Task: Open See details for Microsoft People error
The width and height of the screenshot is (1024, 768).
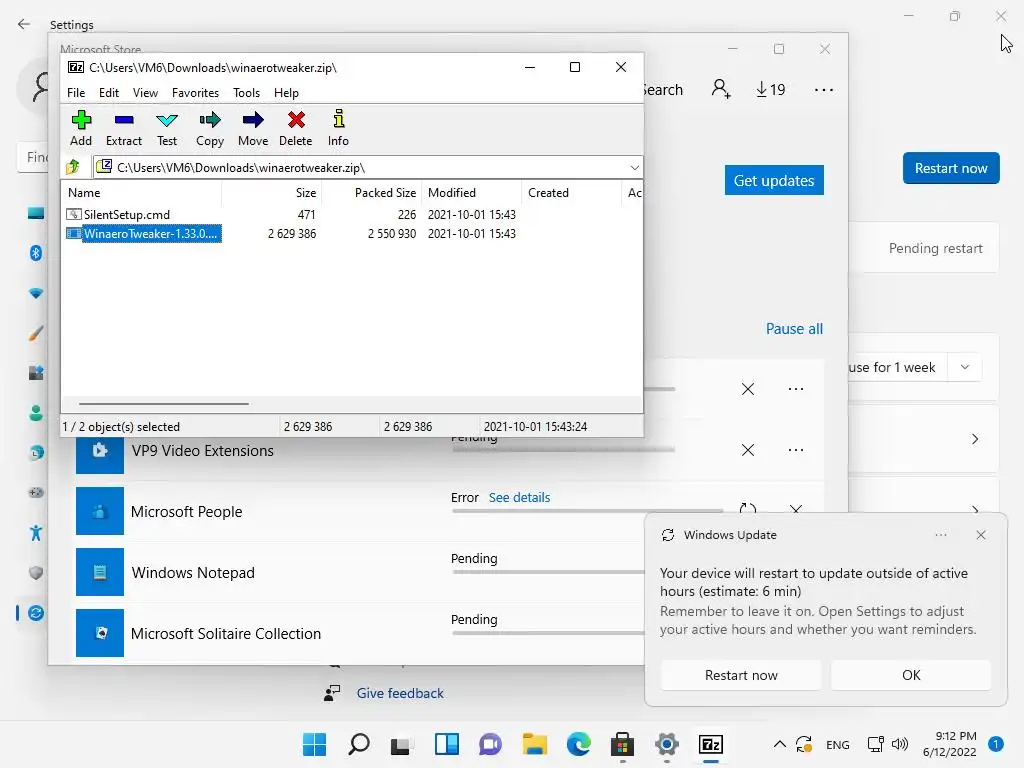Action: (519, 498)
